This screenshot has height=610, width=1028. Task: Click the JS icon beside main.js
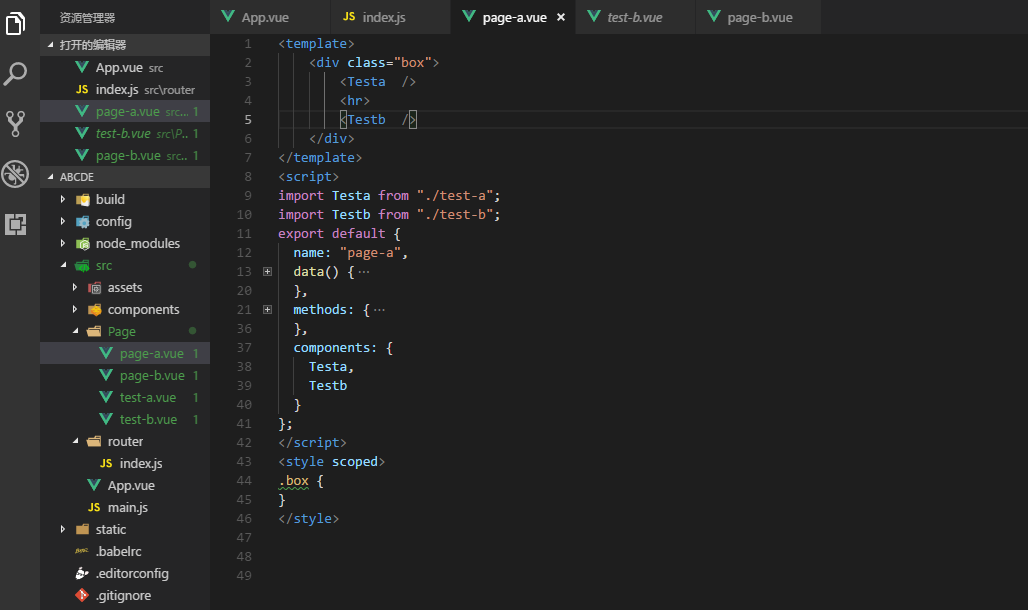[x=94, y=508]
